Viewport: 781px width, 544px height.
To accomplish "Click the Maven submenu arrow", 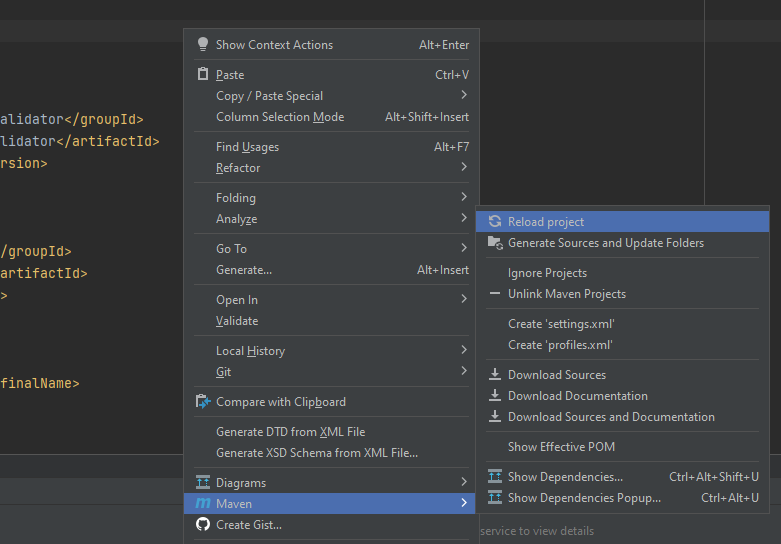I will click(x=464, y=503).
